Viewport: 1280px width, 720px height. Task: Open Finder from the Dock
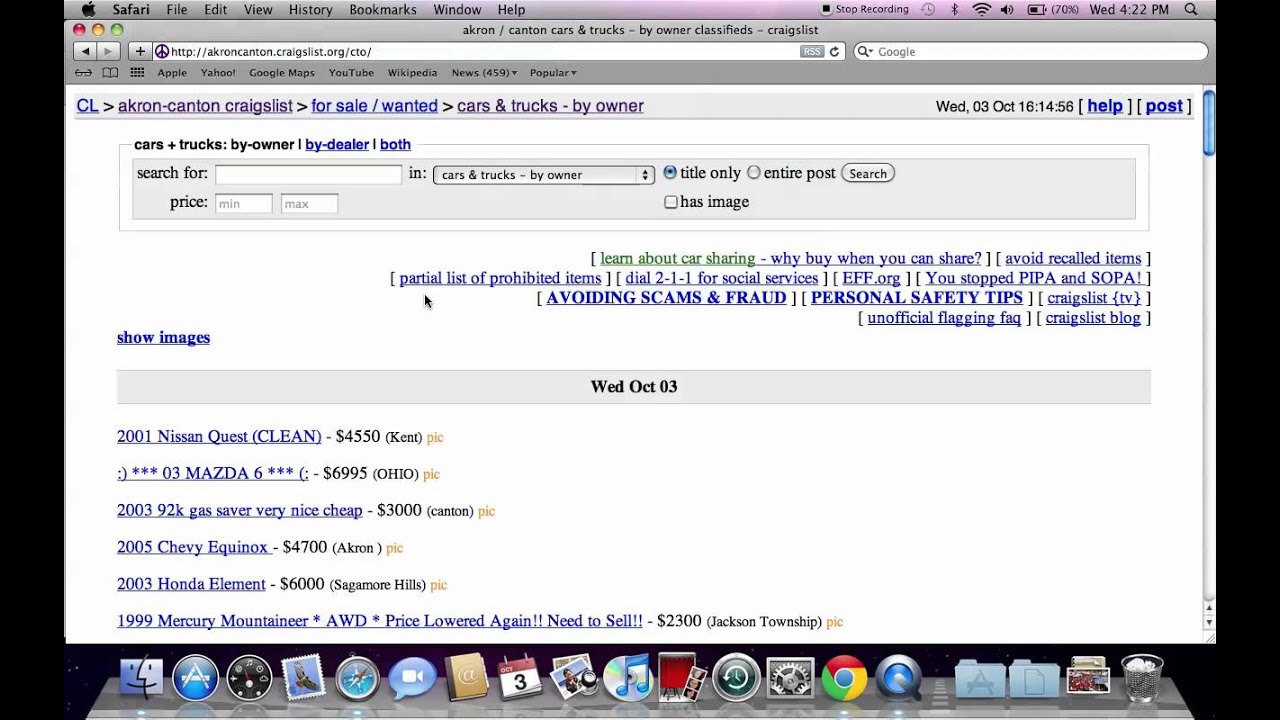coord(141,679)
